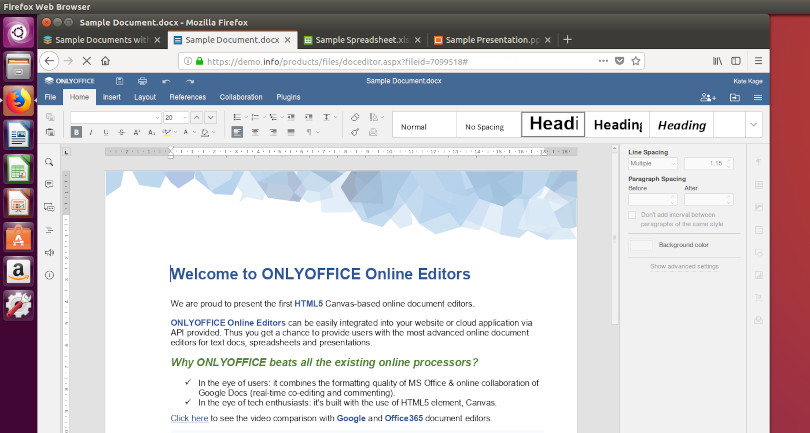Switch to the References tab
This screenshot has height=433, width=810.
point(188,97)
